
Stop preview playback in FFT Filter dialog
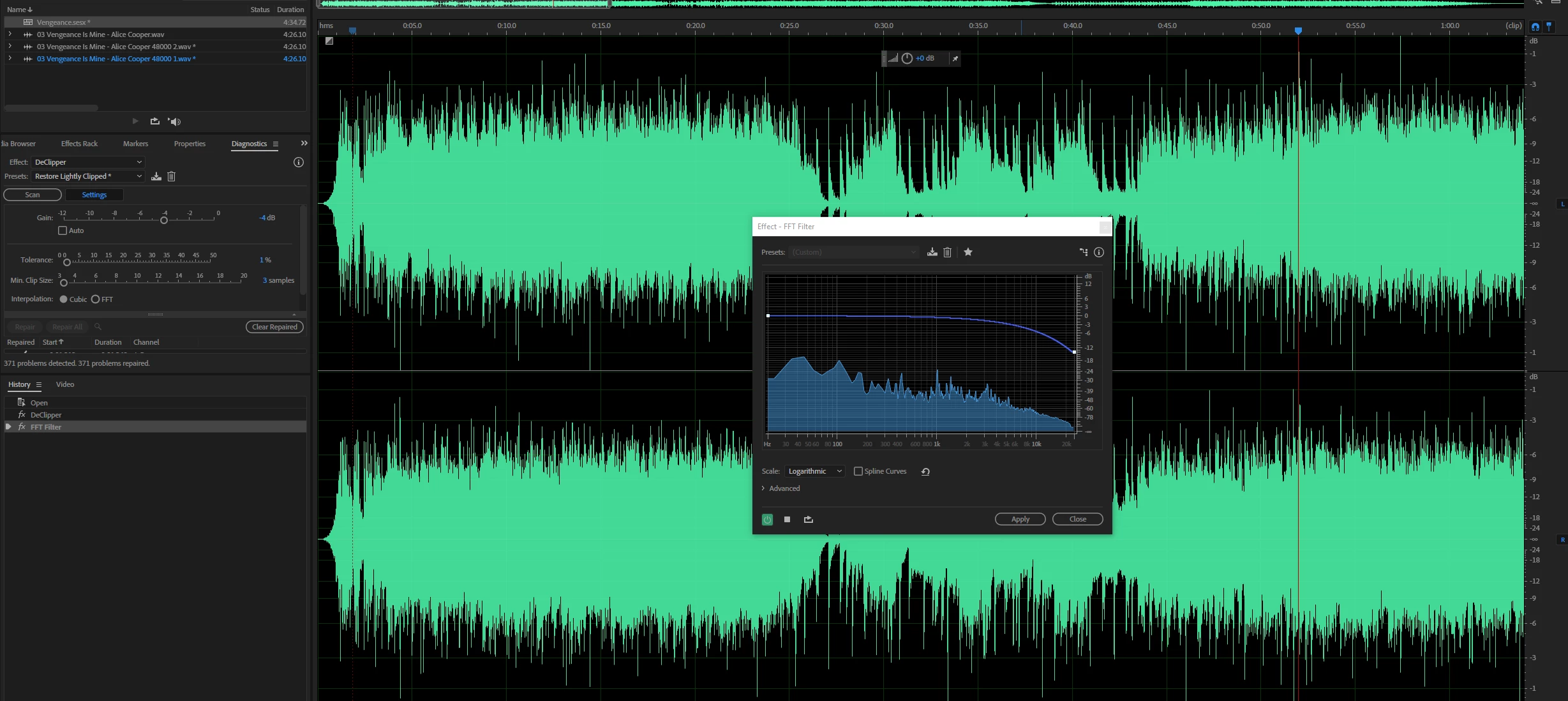(787, 520)
